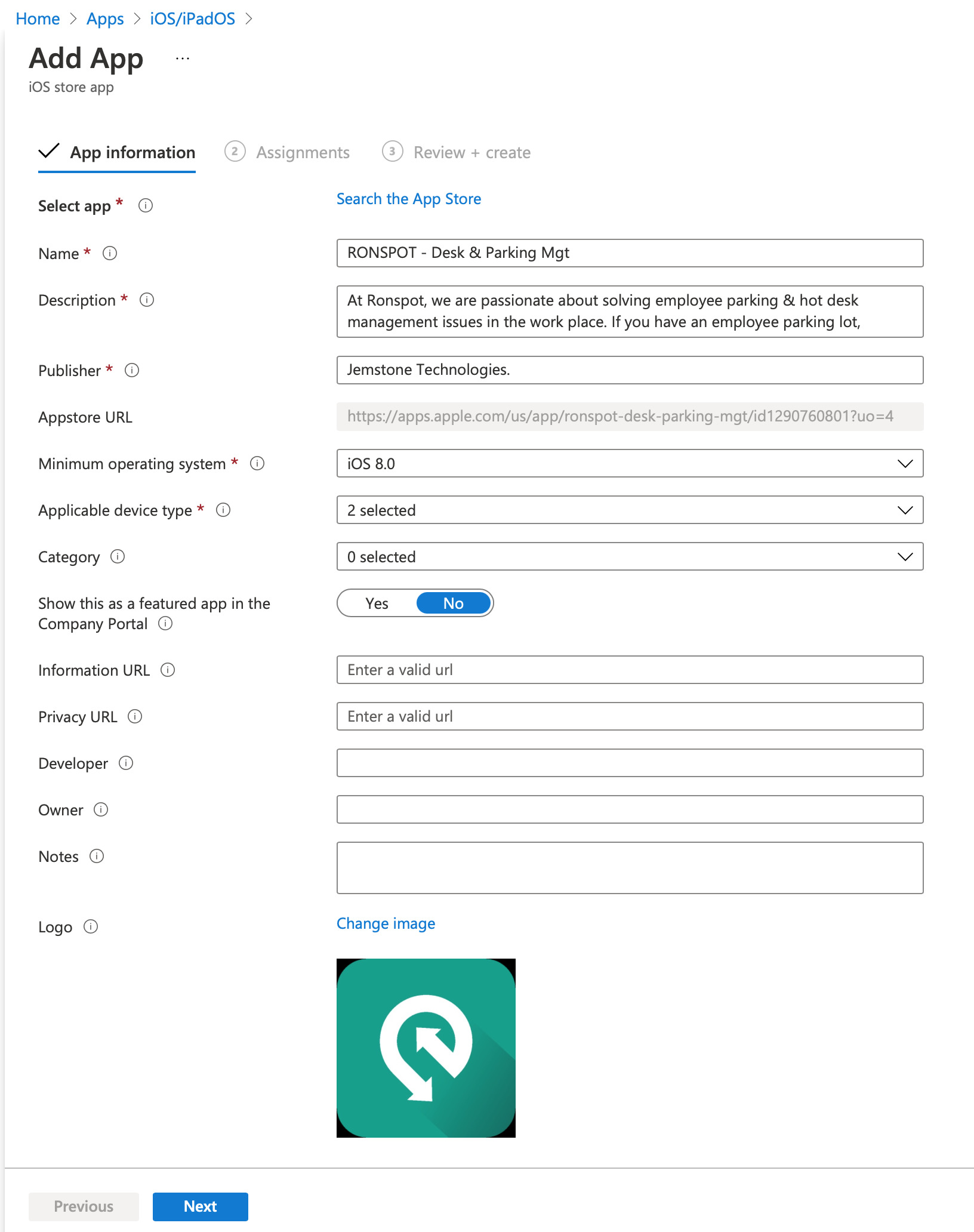Screen dimensions: 974x1232
Task: Click the Next button
Action: [x=201, y=1206]
